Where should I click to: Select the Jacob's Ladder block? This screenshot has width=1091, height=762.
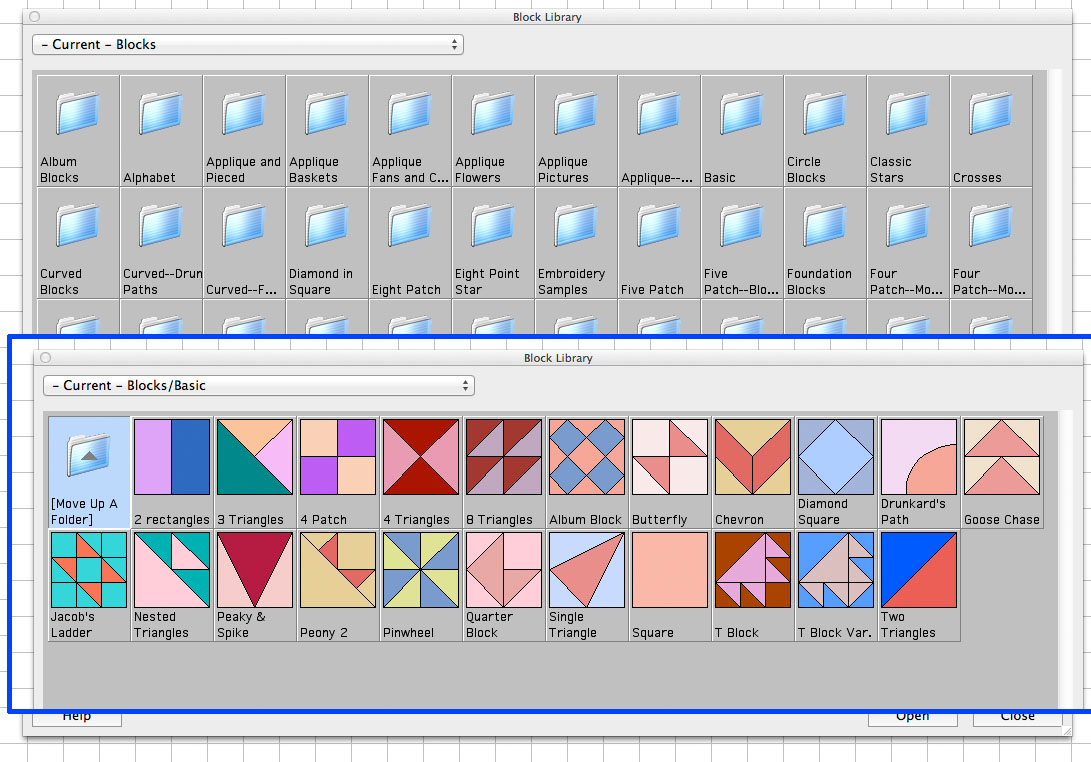click(89, 571)
